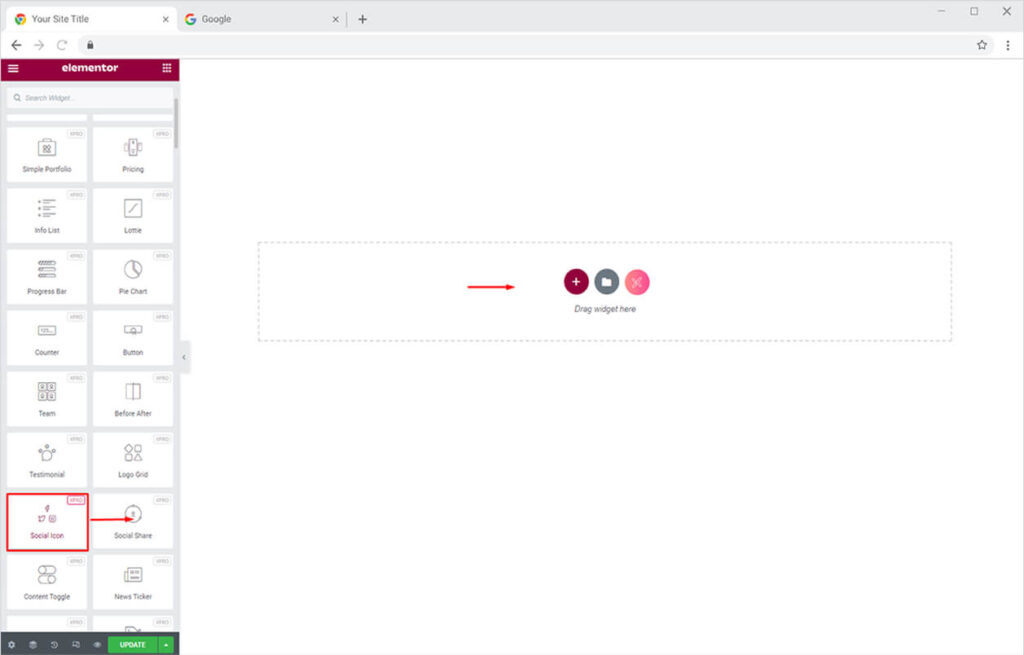Expand save options arrow beside Update
The image size is (1024, 655).
(x=166, y=645)
